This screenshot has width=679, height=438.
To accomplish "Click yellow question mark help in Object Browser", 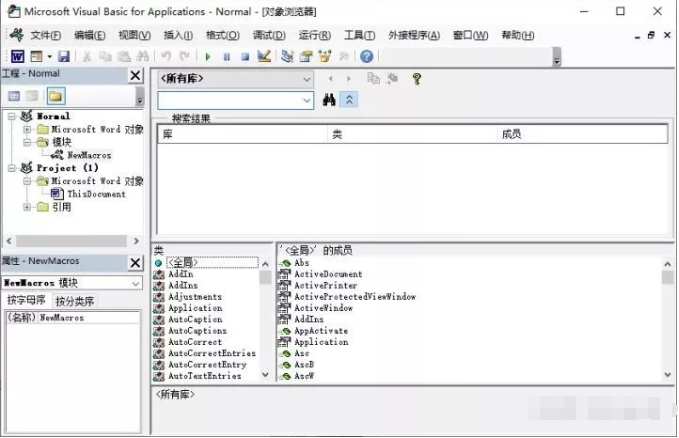I will (417, 79).
